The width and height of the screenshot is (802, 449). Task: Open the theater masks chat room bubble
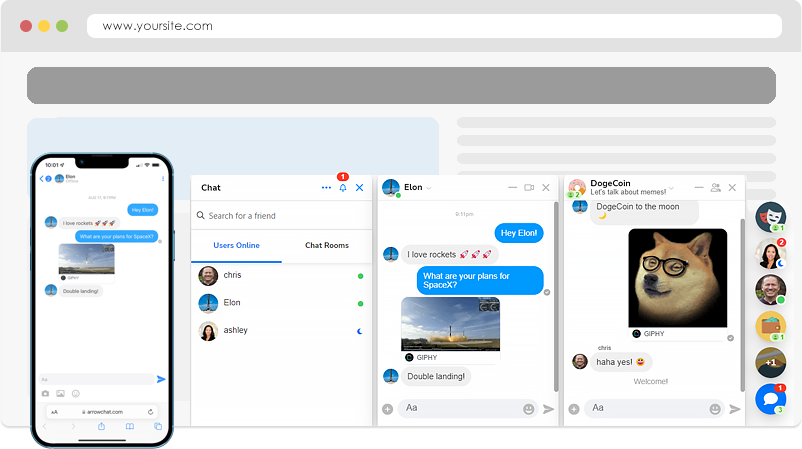click(770, 217)
